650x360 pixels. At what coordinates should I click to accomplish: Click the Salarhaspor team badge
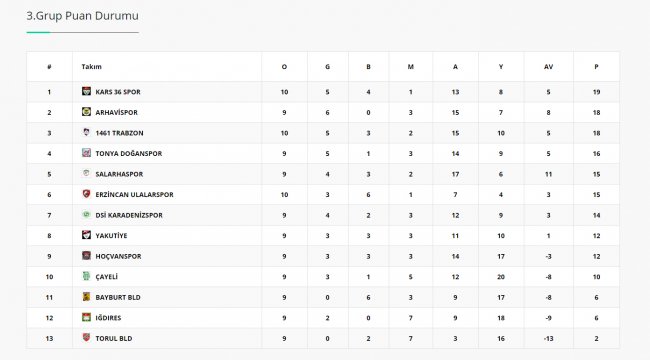pyautogui.click(x=86, y=173)
